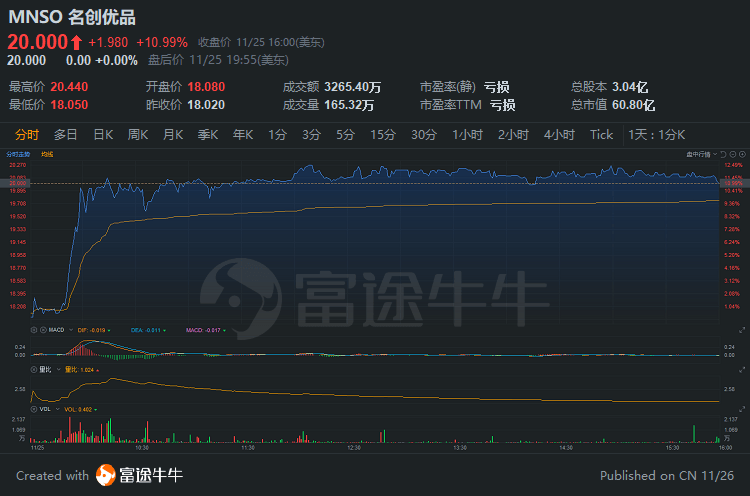
Task: Select the 周K chart tab
Action: click(138, 135)
